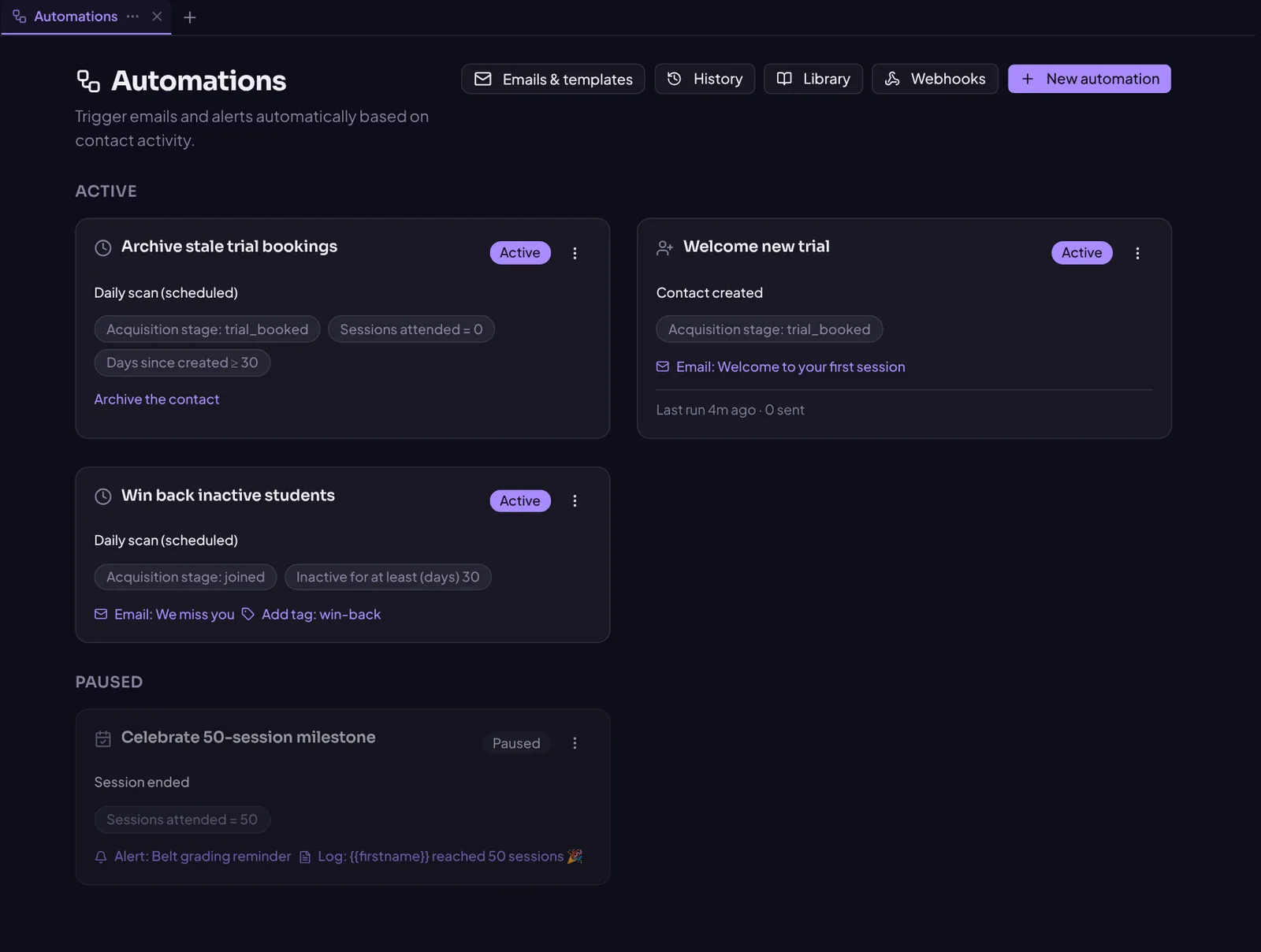1261x952 pixels.
Task: Click clock icon beside Win back inactive students
Action: 103,496
